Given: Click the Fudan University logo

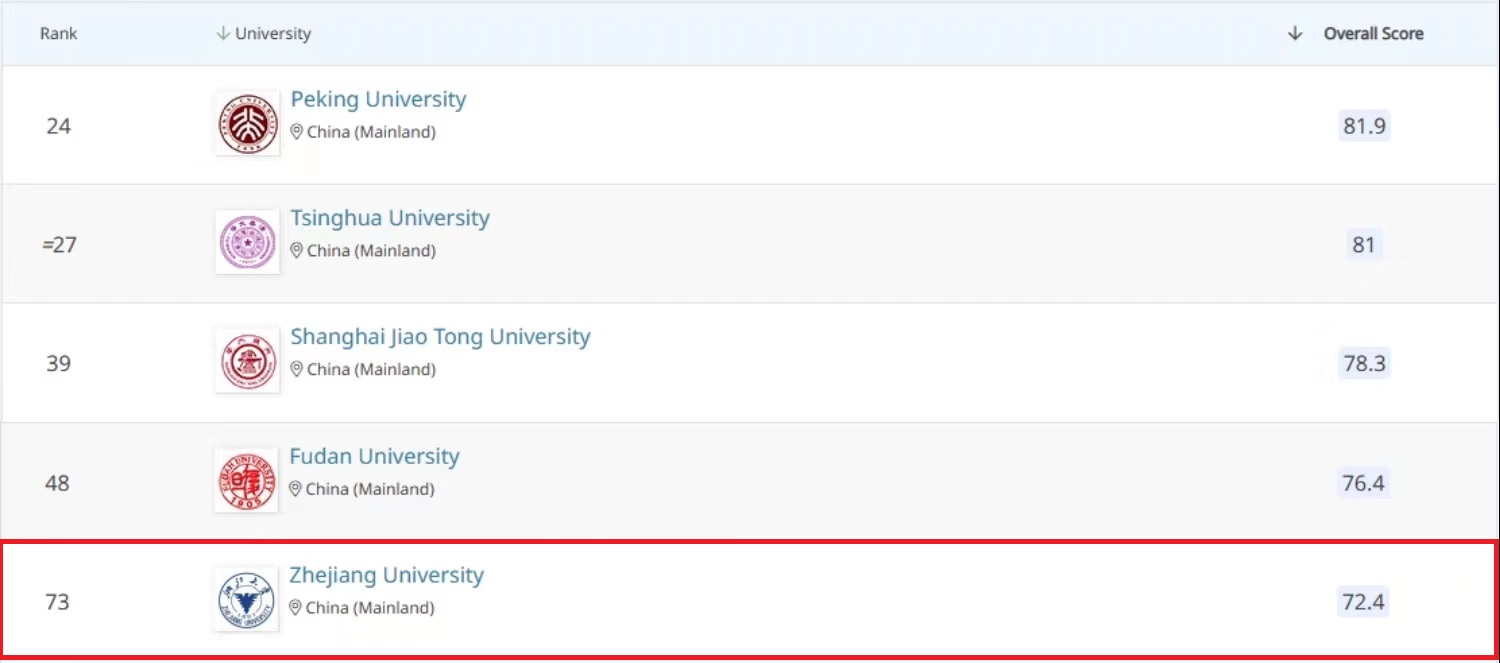Looking at the screenshot, I should (246, 481).
